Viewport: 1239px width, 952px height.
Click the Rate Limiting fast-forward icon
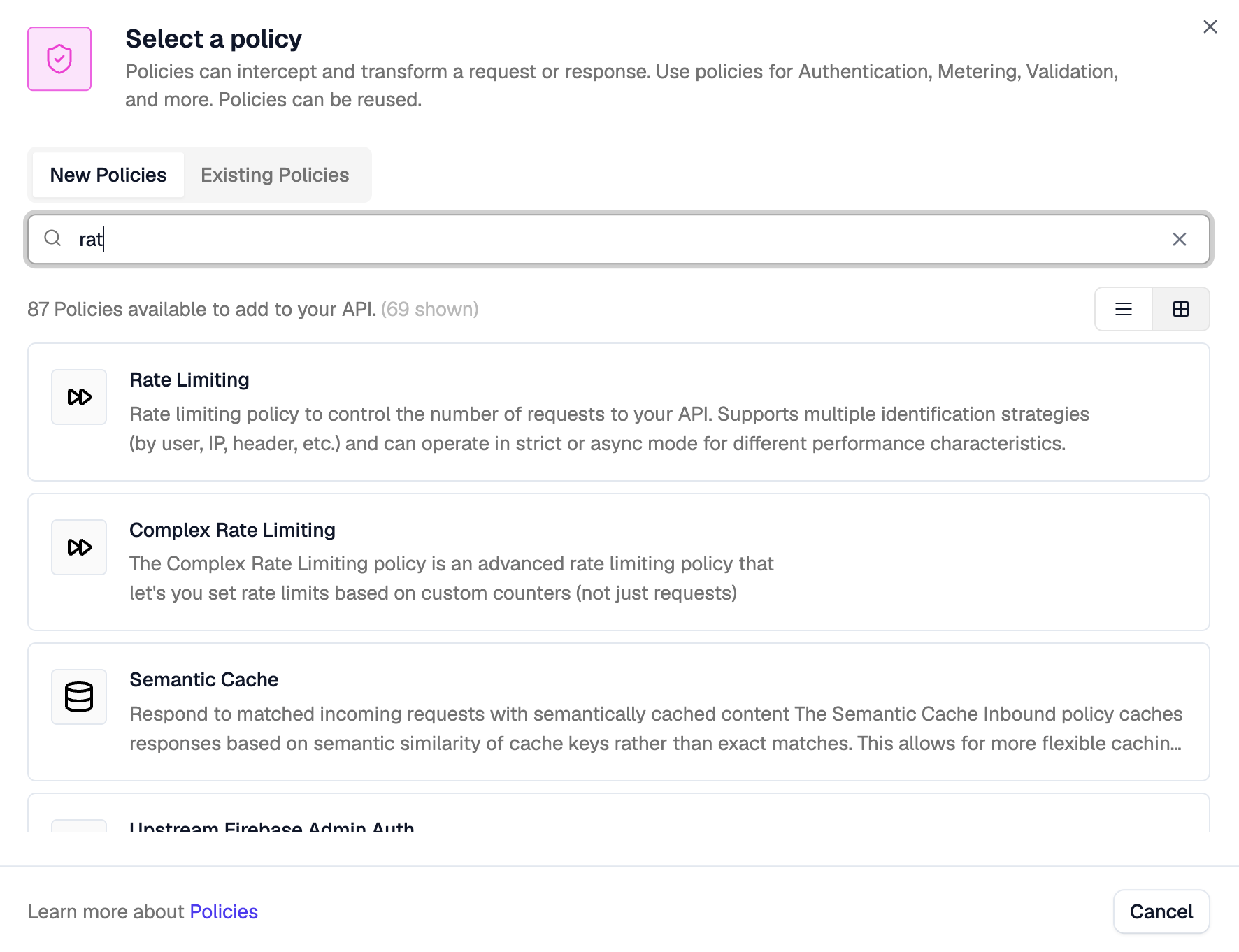pyautogui.click(x=78, y=396)
